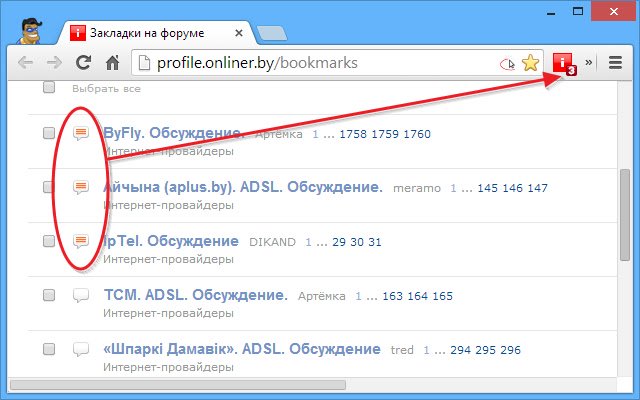Click the horizontal scrollbar thumb
Viewport: 640px width, 400px height.
[x=178, y=385]
